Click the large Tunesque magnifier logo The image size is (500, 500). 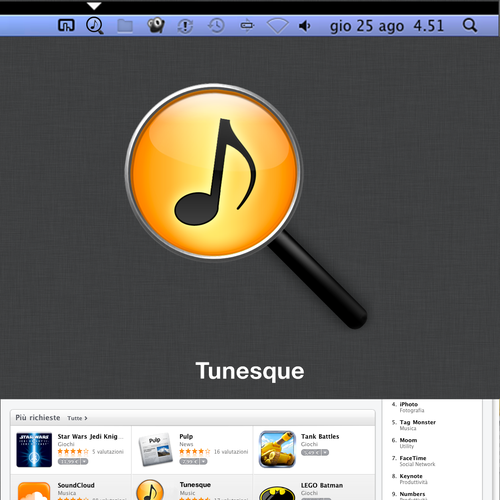point(246,206)
